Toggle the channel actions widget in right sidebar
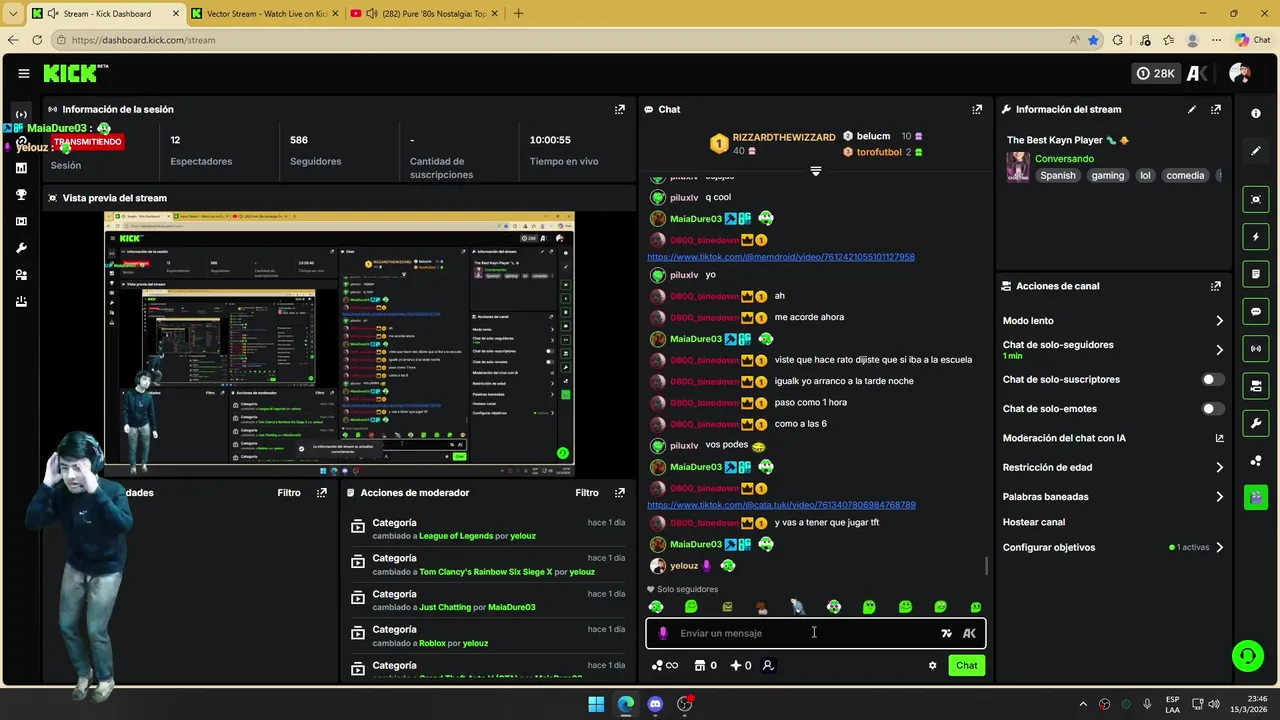The image size is (1280, 720). click(x=1256, y=386)
